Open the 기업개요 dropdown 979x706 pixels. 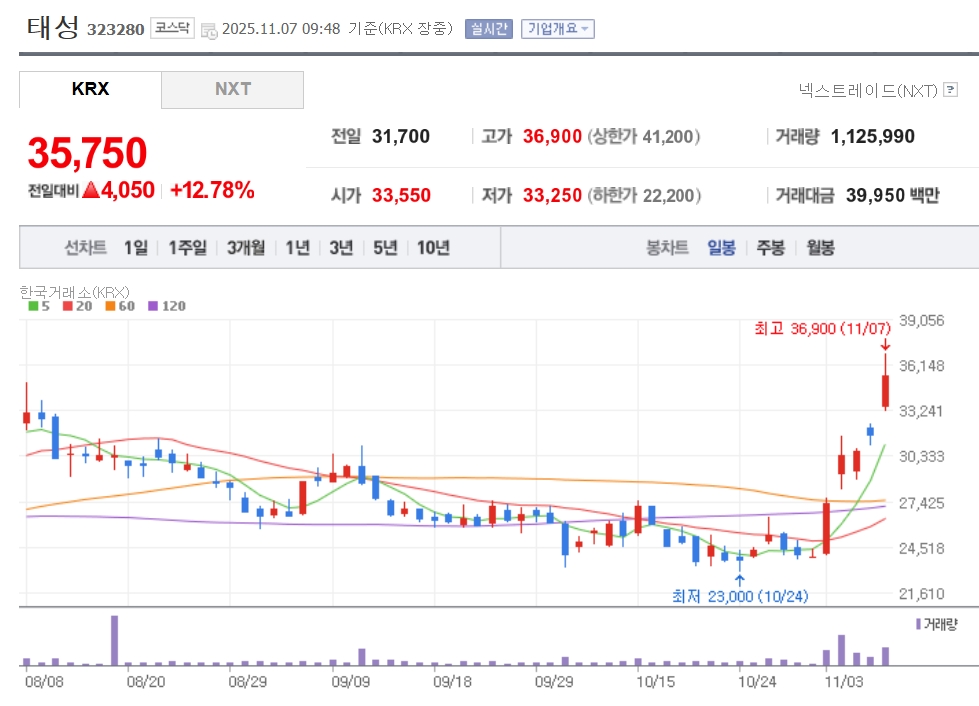(557, 29)
